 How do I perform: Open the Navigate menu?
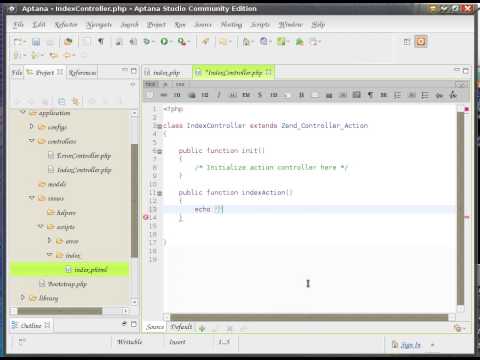(x=99, y=25)
